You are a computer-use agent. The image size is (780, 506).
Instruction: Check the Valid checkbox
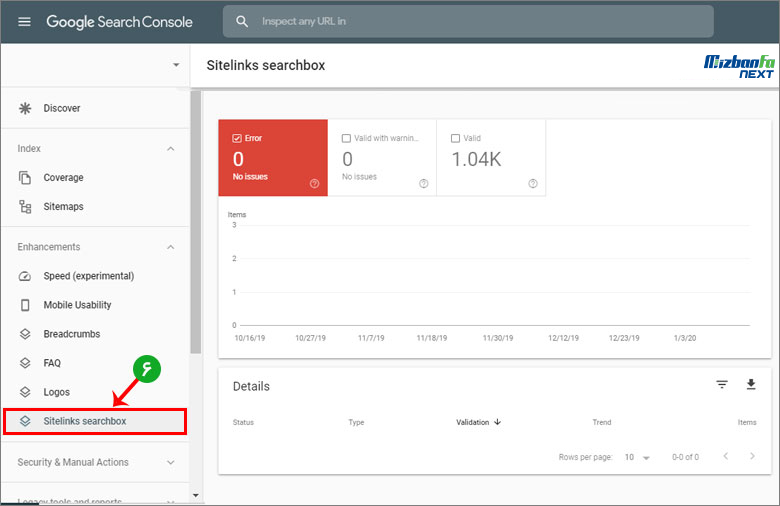point(455,138)
